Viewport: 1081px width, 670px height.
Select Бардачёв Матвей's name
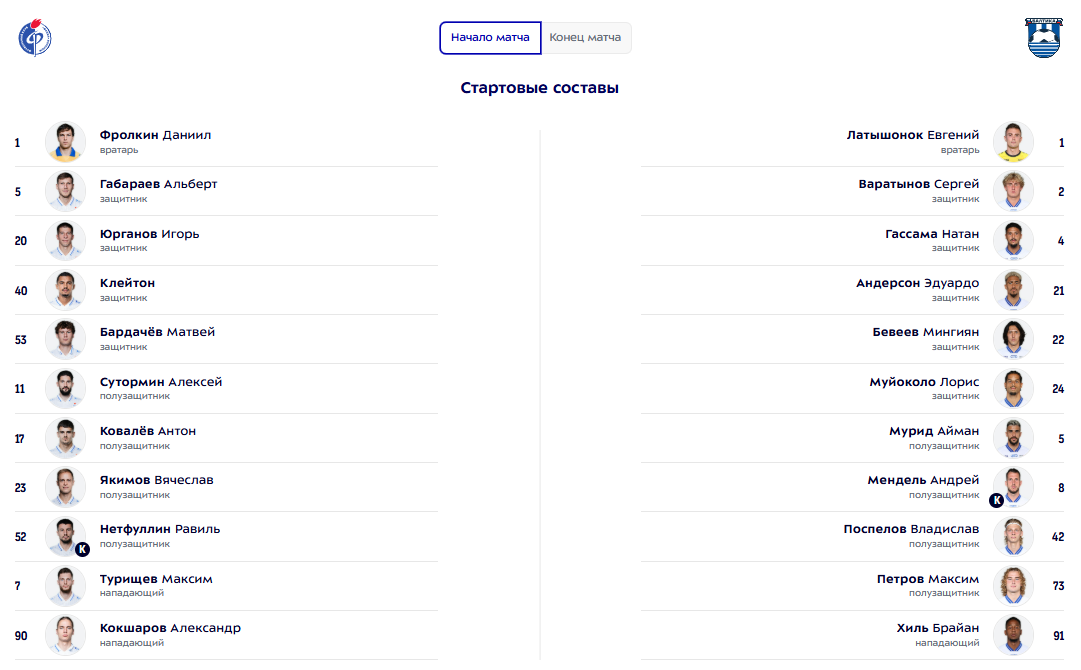[157, 332]
